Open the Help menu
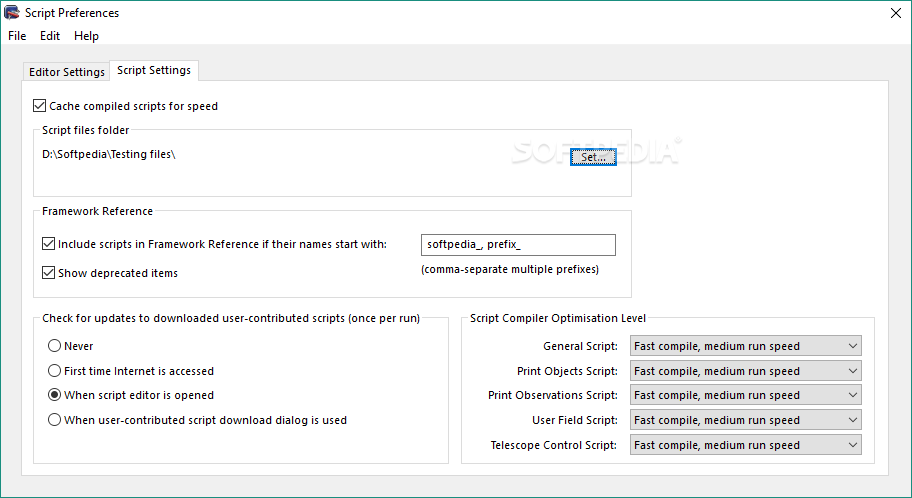Viewport: 912px width, 498px height. pos(86,36)
